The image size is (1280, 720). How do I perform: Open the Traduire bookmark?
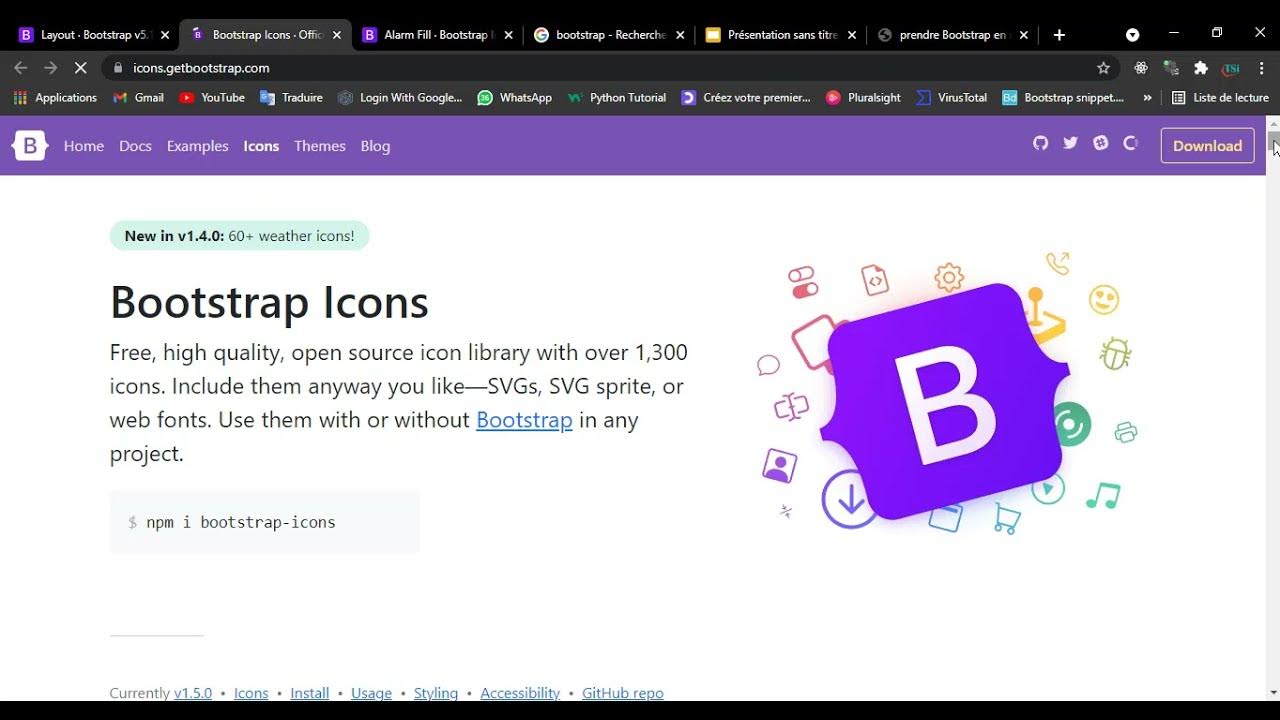pos(291,98)
